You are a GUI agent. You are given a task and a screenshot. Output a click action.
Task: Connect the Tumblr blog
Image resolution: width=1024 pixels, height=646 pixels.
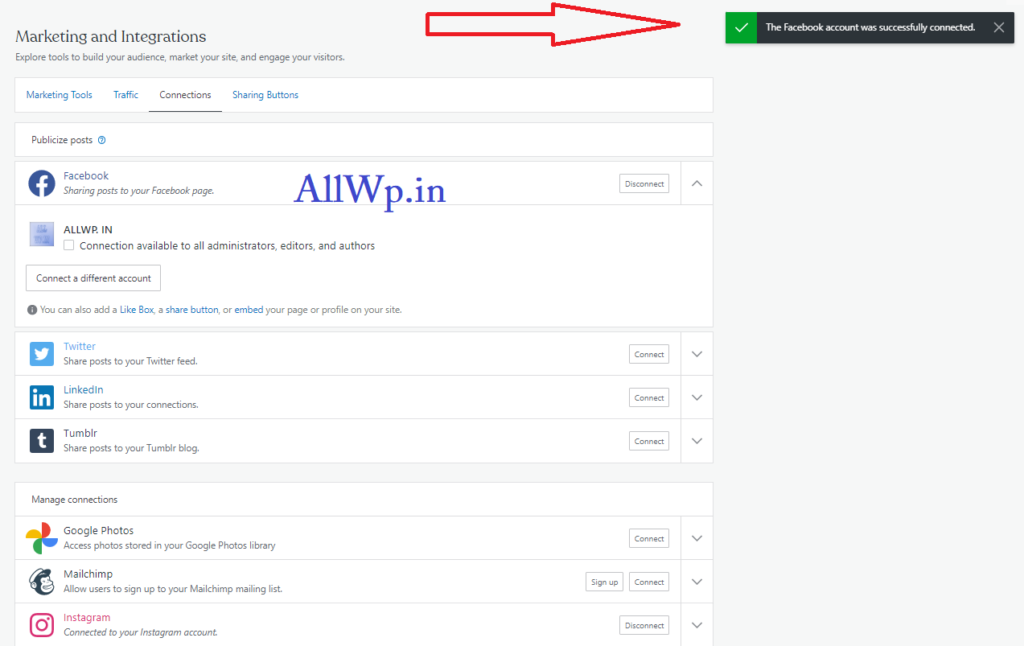[x=648, y=441]
